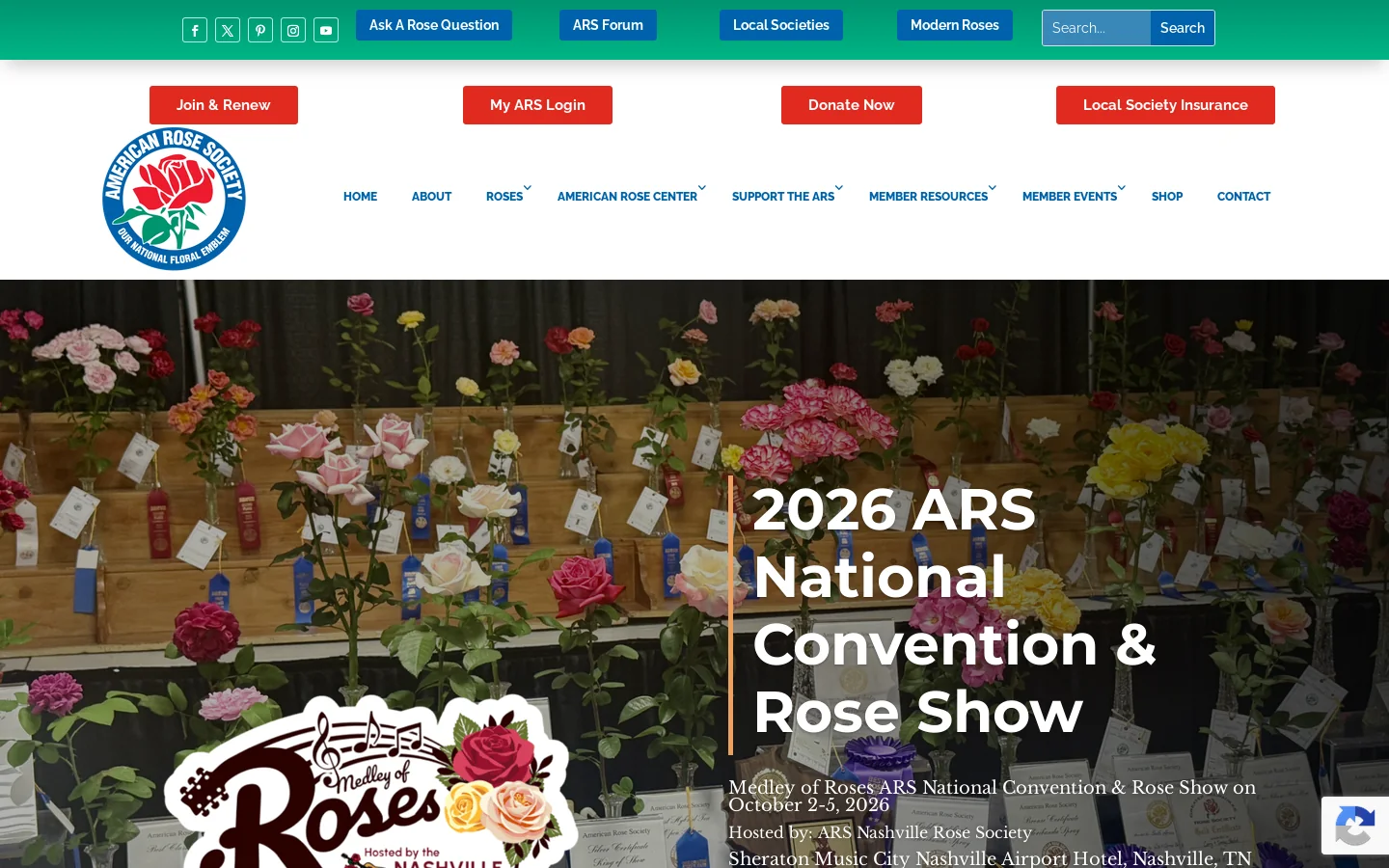Click the Search submit button
Screen dimensions: 1389x868
pyautogui.click(x=1183, y=28)
